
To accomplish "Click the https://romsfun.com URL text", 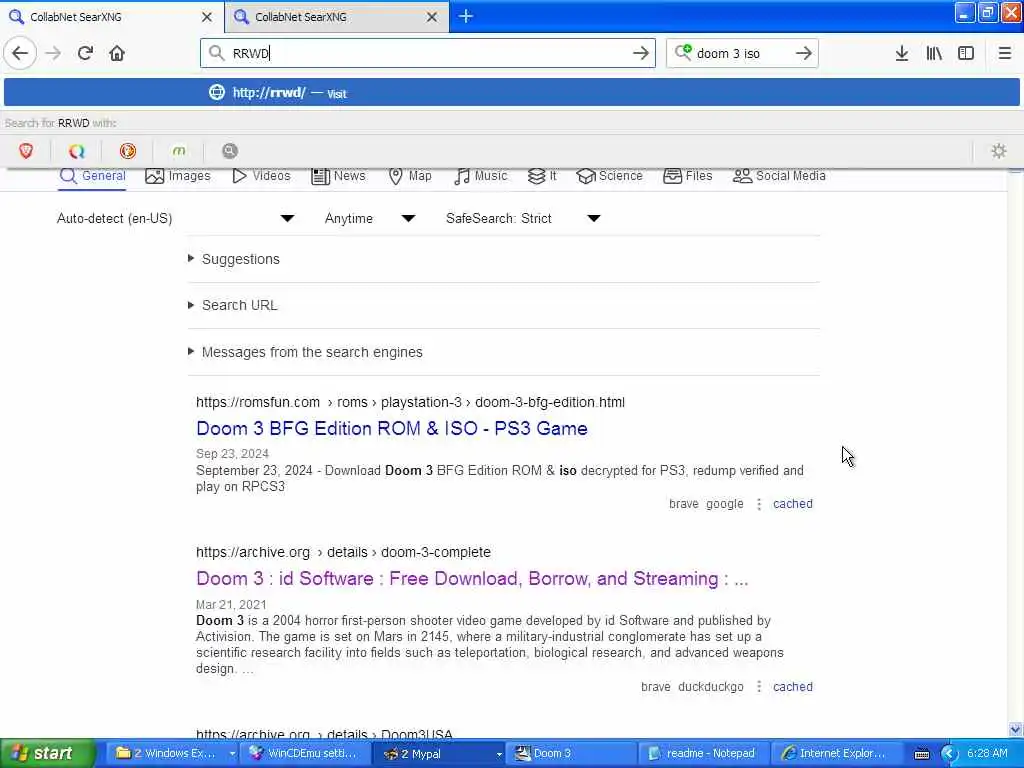I will coord(258,402).
